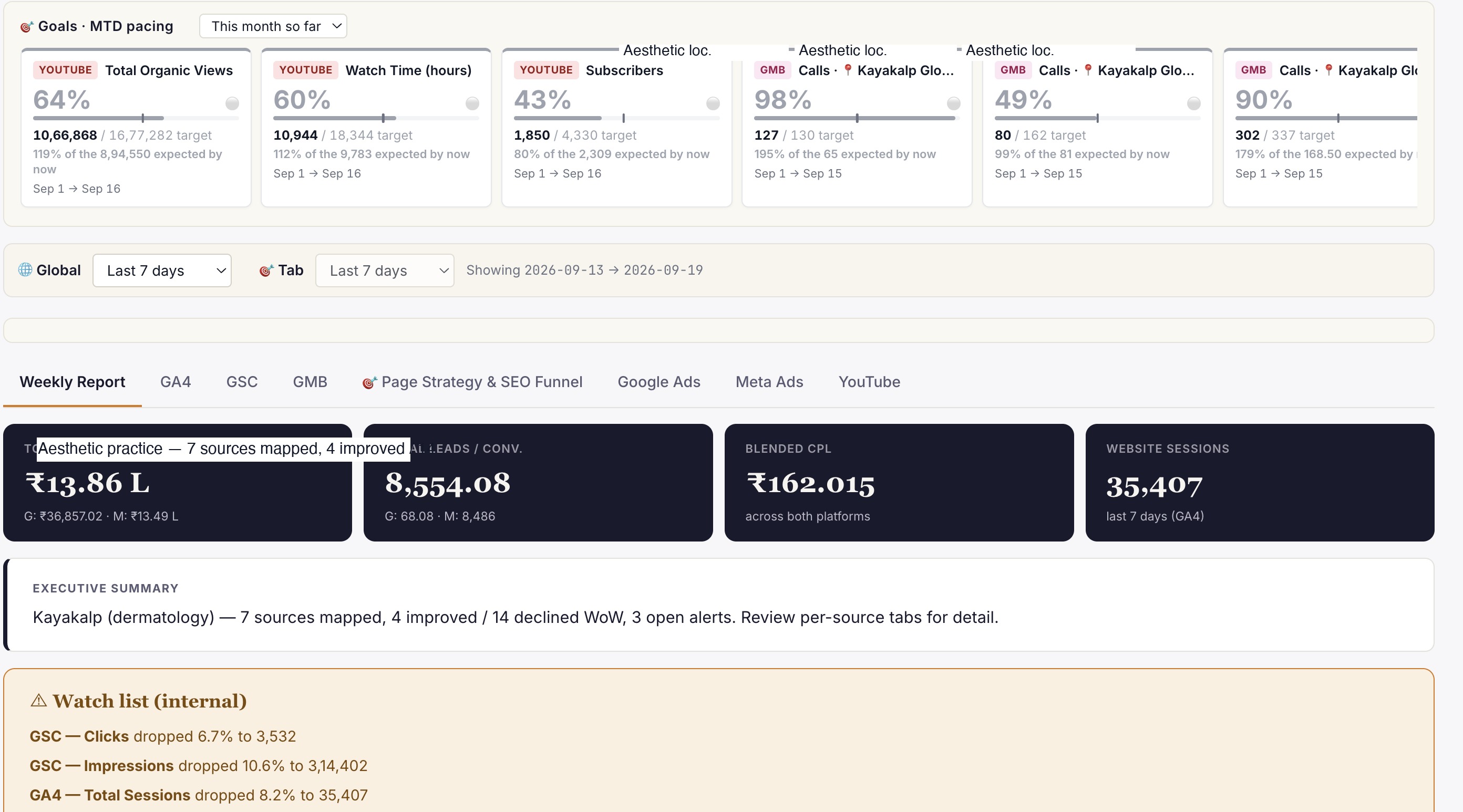Click the grey status dot on the 98% Calls card
This screenshot has width=1463, height=812.
[954, 103]
